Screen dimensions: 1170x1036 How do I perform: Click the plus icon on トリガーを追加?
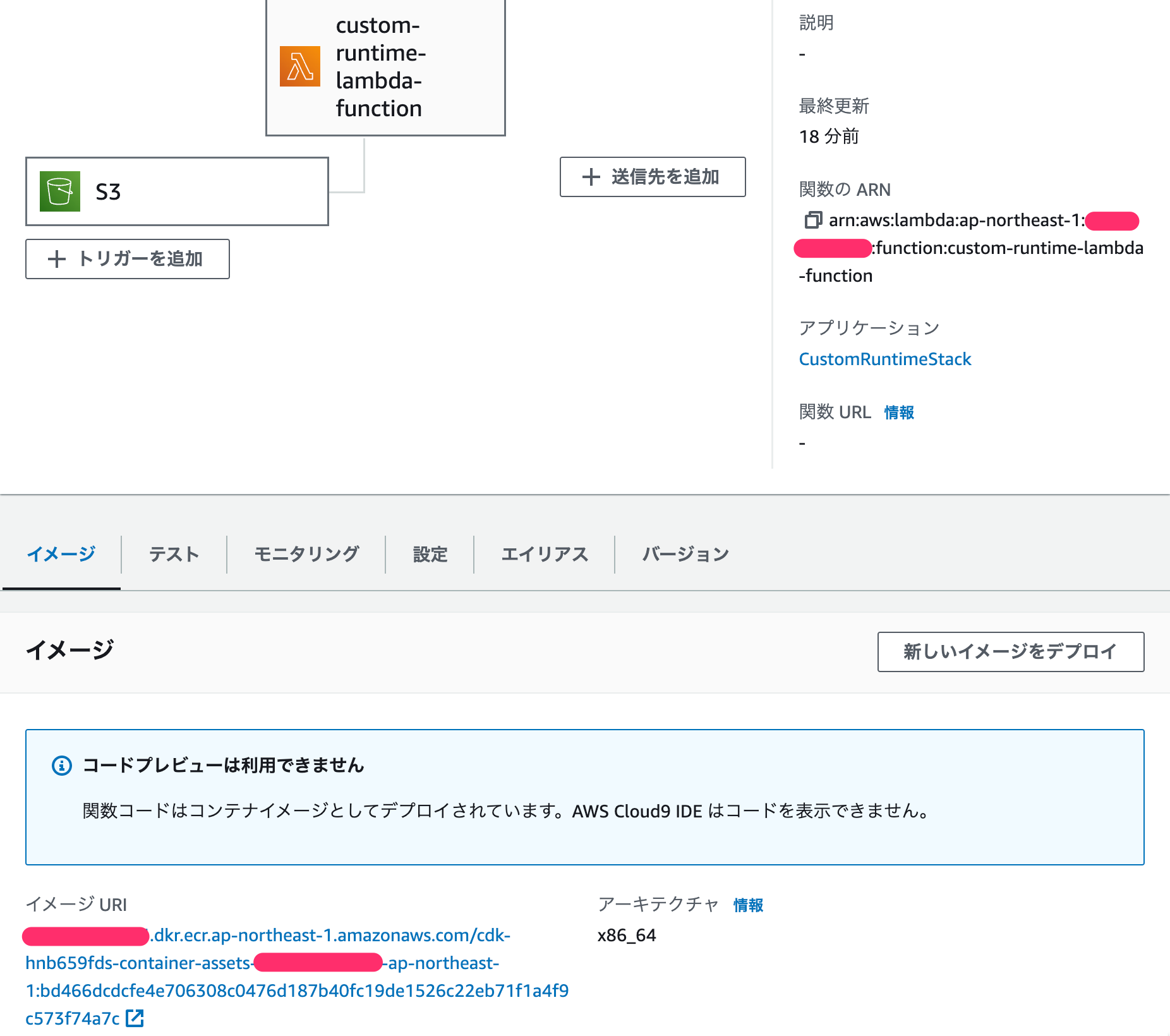tap(57, 259)
